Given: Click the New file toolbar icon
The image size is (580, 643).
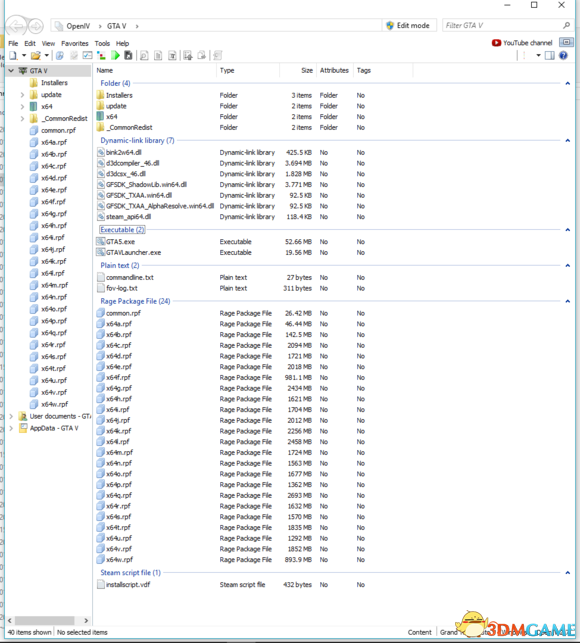Looking at the screenshot, I should click(x=14, y=55).
